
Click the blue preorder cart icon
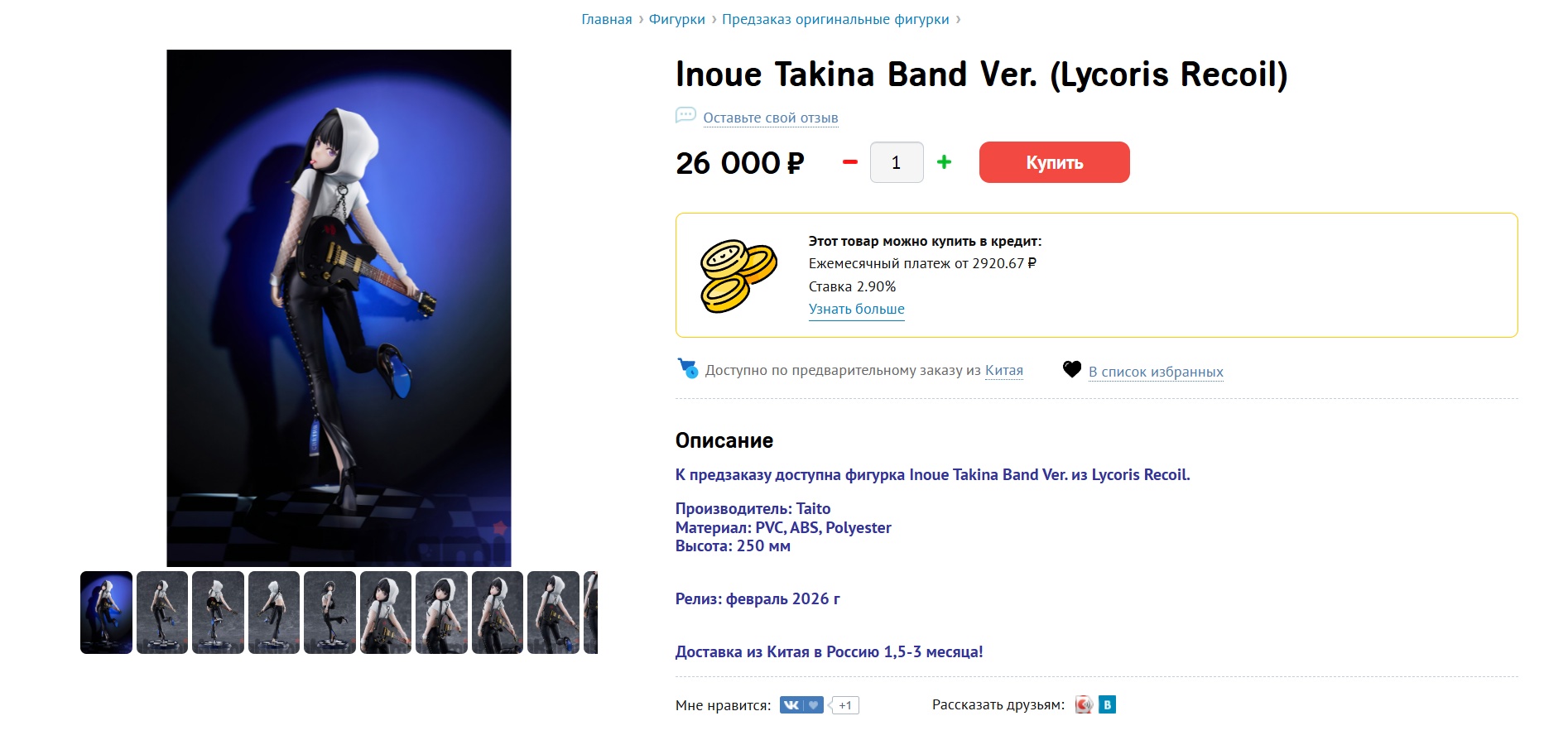[688, 368]
